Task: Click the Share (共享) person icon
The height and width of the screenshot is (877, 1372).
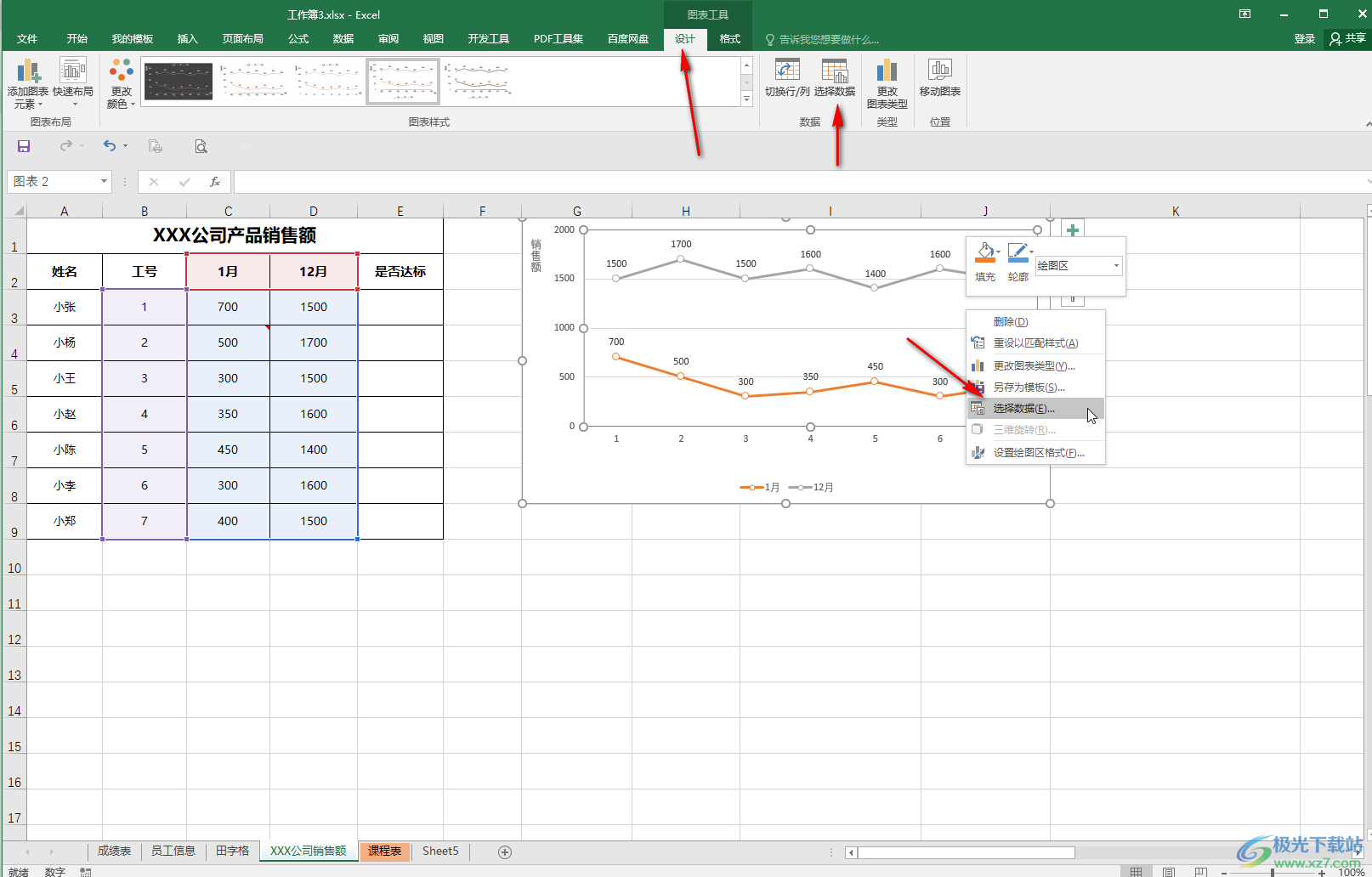Action: coord(1336,38)
